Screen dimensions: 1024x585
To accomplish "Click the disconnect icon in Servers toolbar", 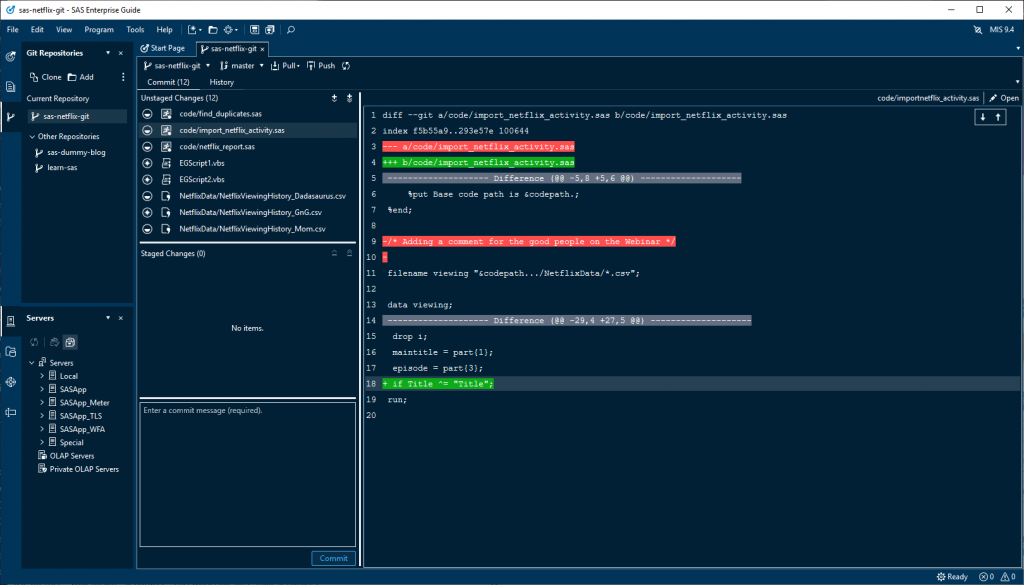I will point(54,342).
